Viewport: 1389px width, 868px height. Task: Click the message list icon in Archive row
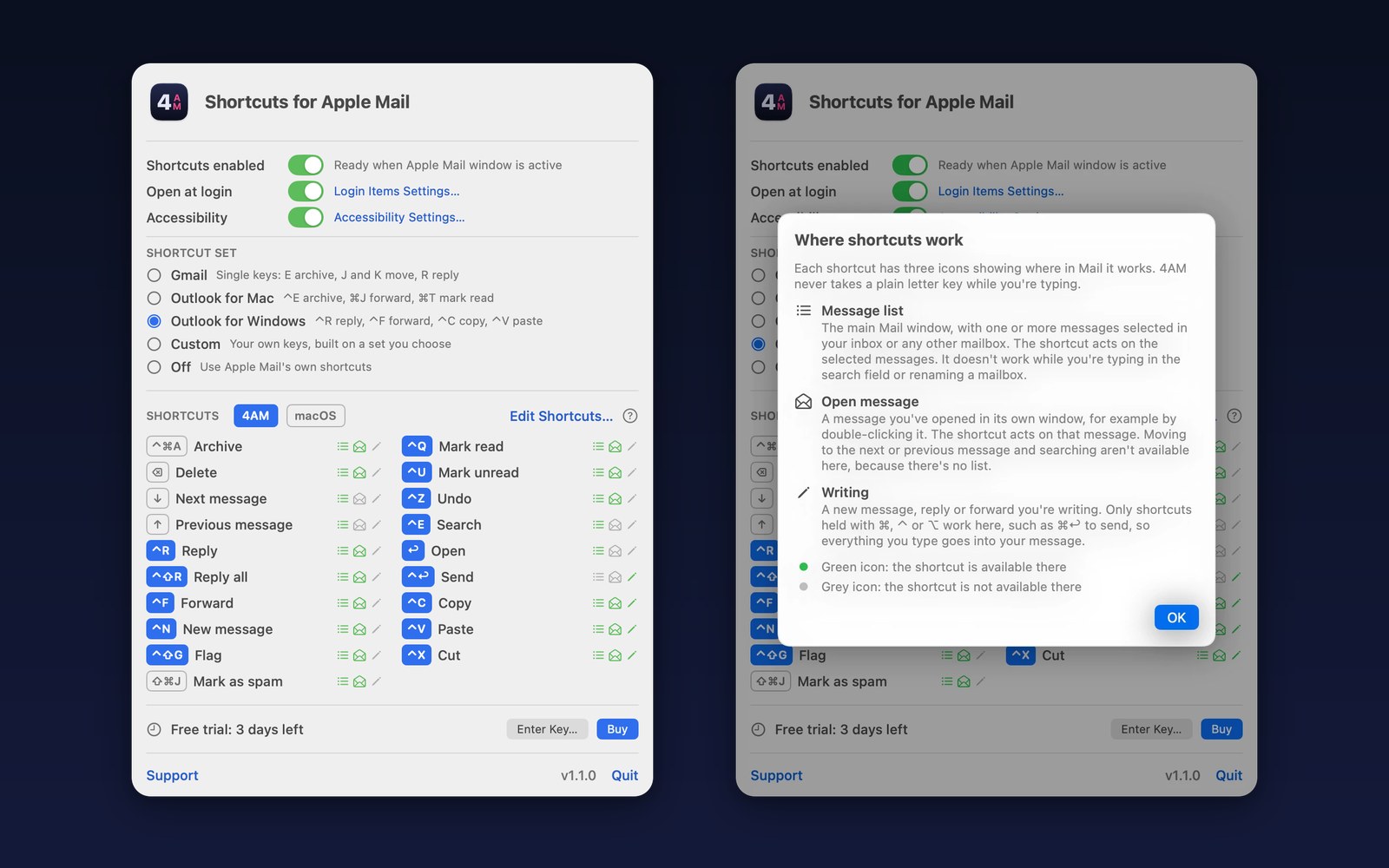click(343, 446)
